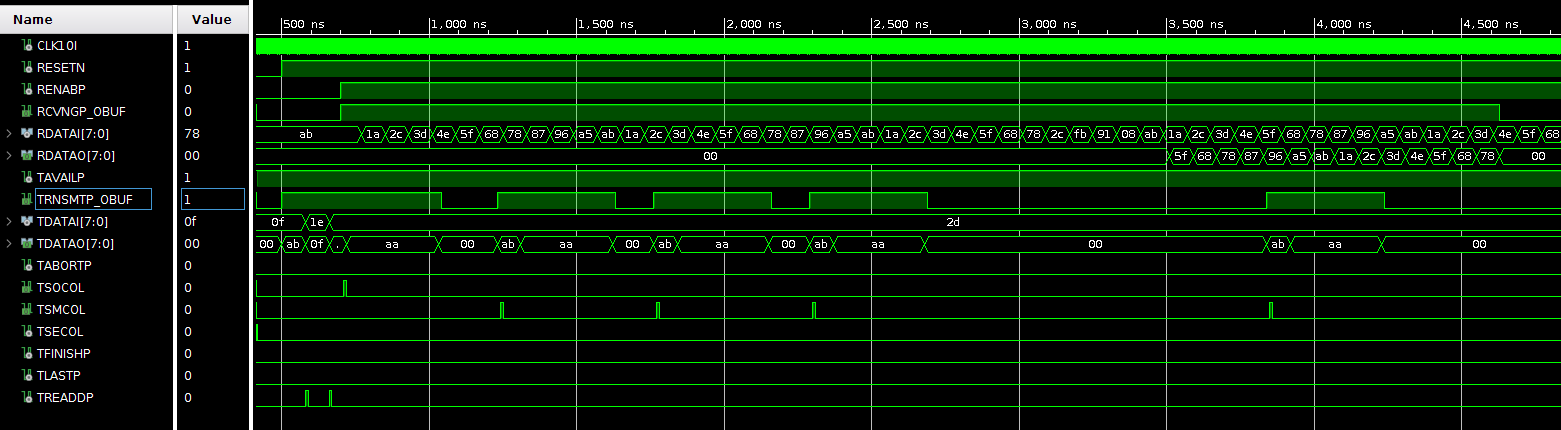Viewport: 1561px width, 430px height.
Task: Click value 0 in the TSOCOL row
Action: click(x=187, y=288)
